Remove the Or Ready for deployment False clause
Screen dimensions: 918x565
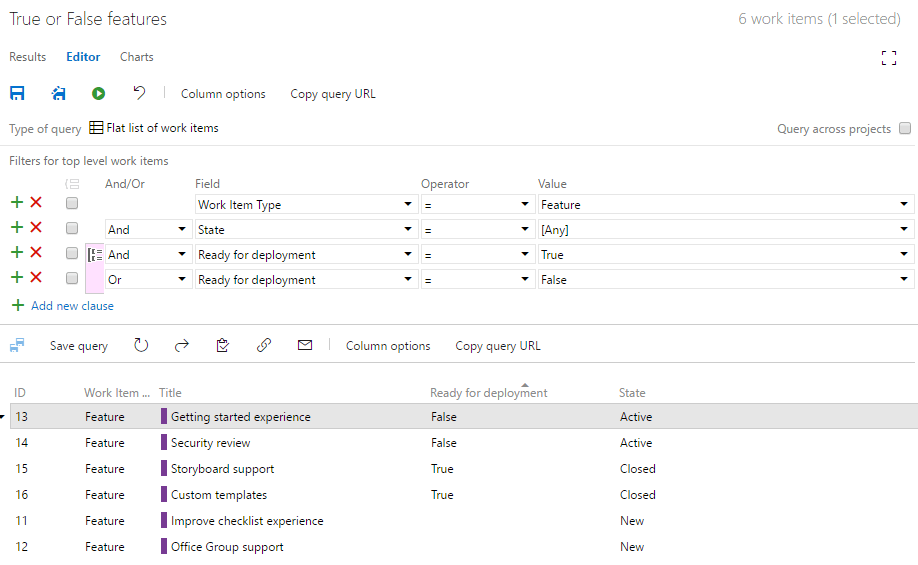click(36, 278)
